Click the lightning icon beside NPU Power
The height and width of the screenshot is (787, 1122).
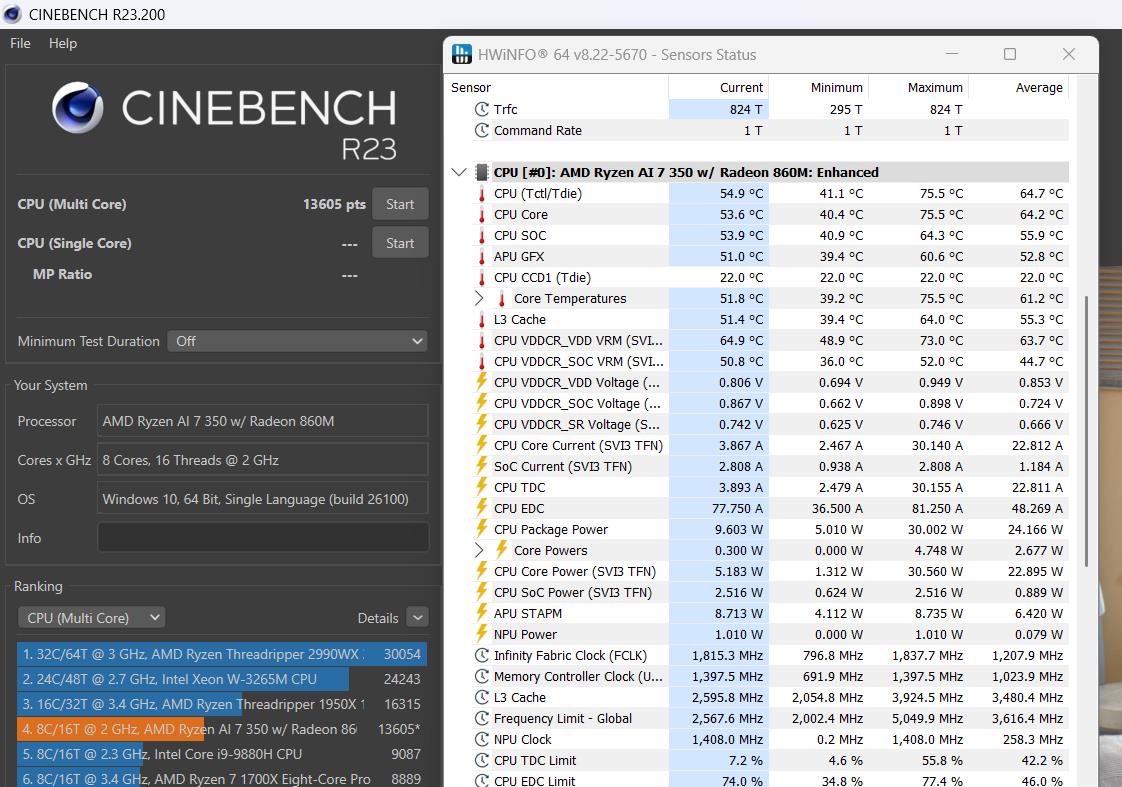point(482,635)
